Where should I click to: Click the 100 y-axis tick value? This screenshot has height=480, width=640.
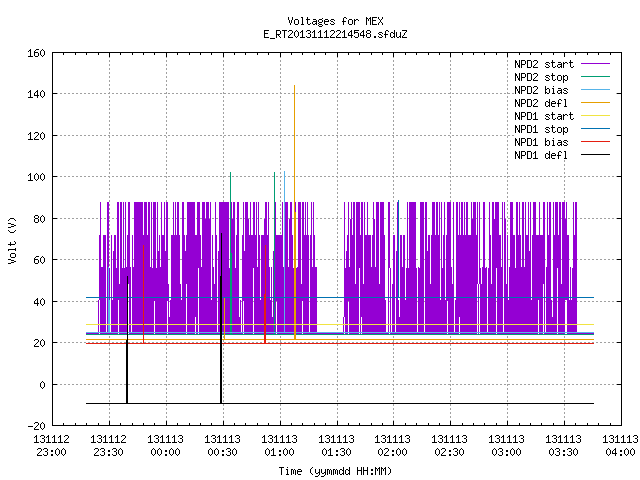click(36, 177)
